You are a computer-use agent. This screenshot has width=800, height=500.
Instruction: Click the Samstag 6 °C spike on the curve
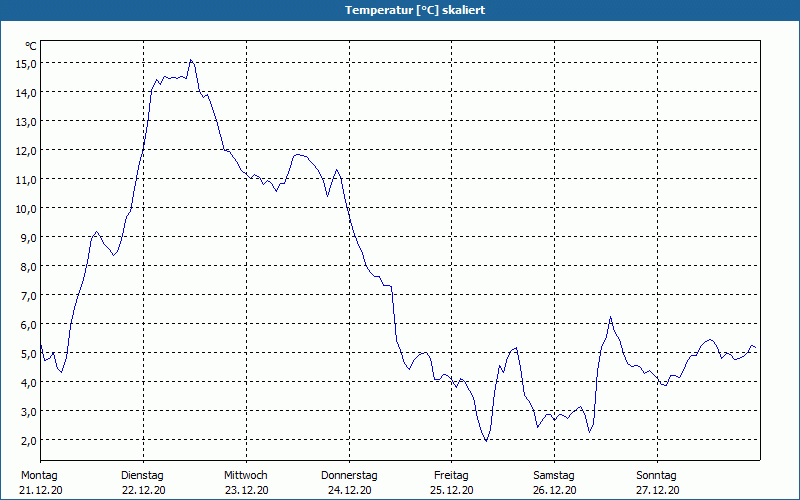(x=610, y=317)
